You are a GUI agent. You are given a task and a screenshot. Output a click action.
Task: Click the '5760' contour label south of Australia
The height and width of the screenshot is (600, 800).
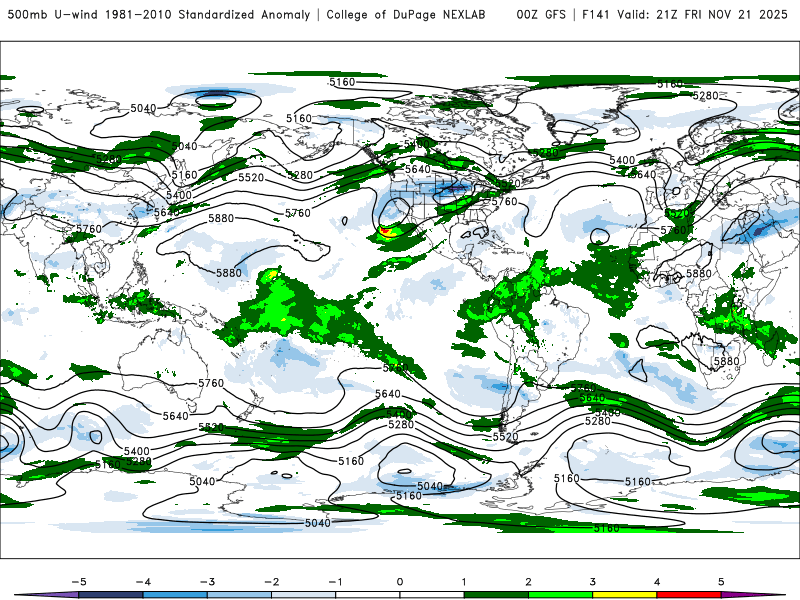pyautogui.click(x=211, y=383)
